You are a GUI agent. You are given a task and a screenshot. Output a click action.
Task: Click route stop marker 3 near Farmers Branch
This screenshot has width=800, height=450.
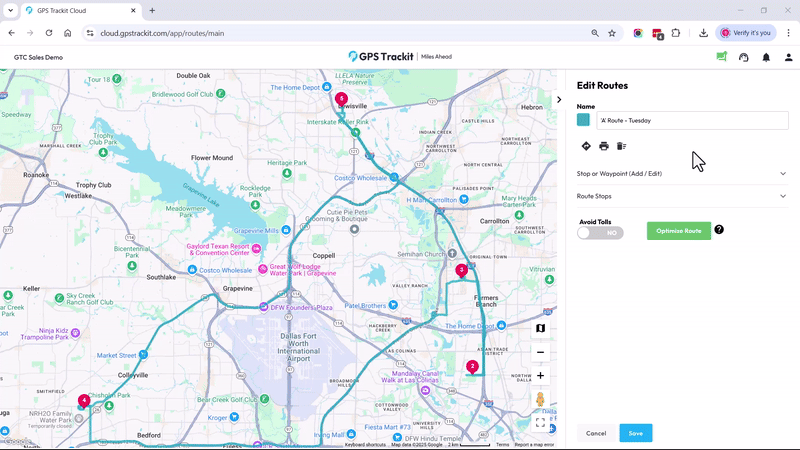tap(462, 270)
